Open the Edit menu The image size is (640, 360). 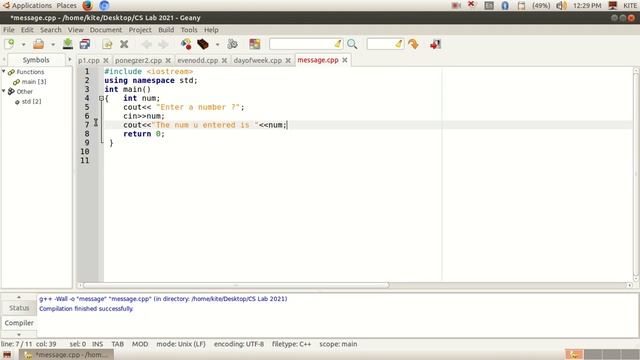tap(27, 30)
